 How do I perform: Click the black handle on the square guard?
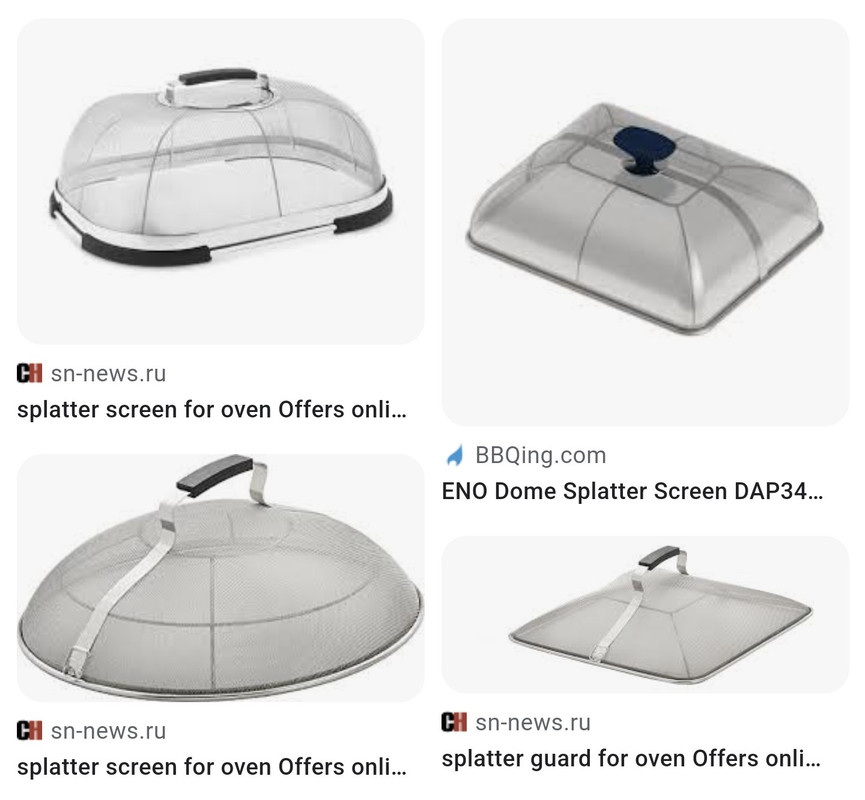pos(659,557)
